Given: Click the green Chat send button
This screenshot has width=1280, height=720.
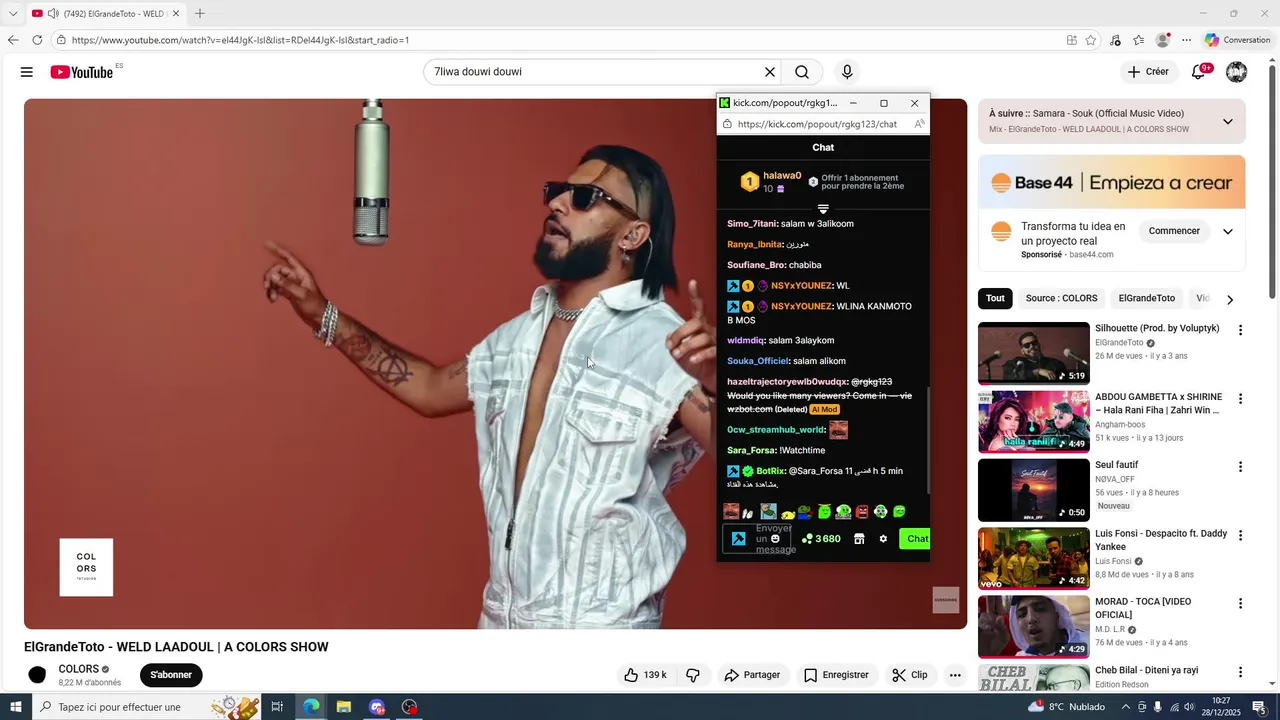Looking at the screenshot, I should coord(915,539).
